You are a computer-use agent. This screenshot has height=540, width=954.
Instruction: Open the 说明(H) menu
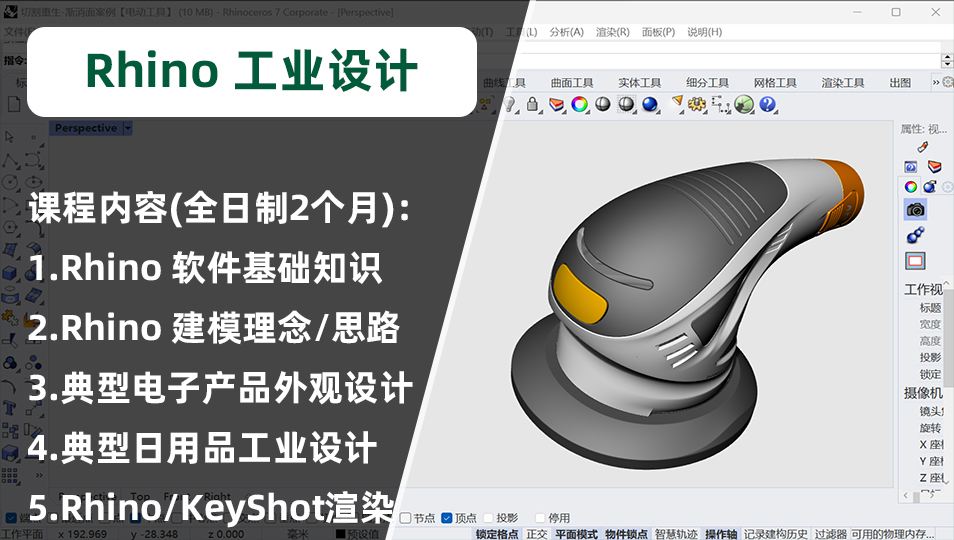705,32
